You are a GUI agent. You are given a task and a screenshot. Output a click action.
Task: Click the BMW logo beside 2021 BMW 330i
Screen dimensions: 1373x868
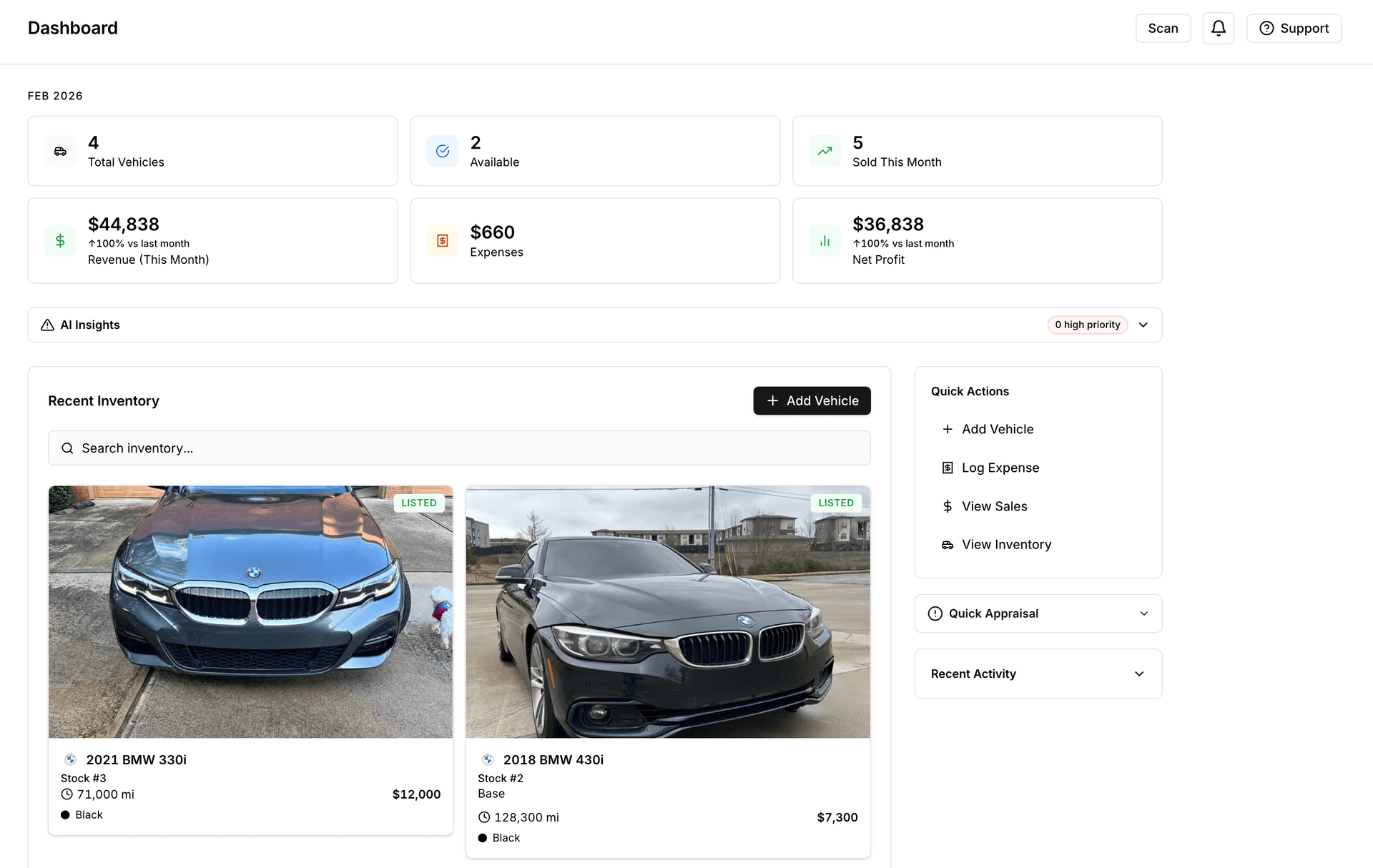71,759
